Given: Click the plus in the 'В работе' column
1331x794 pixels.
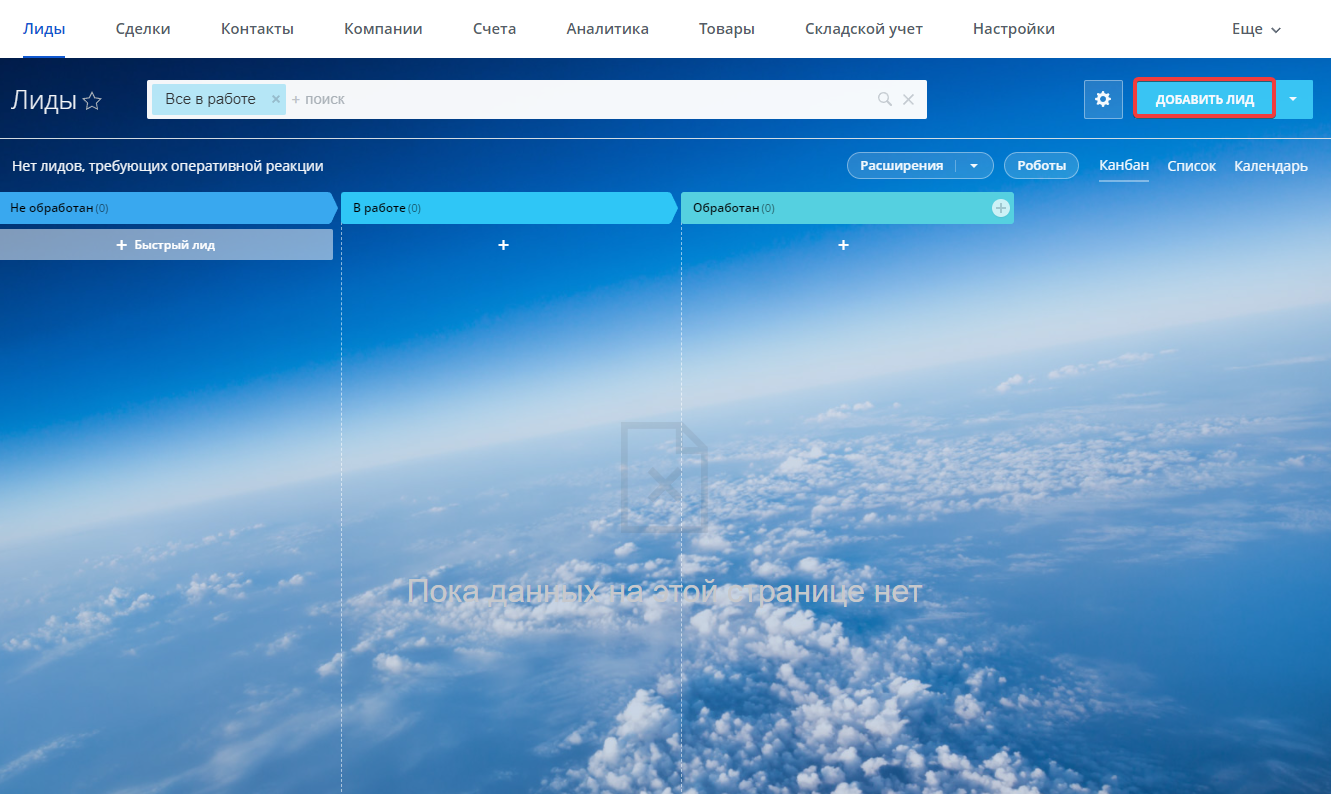Looking at the screenshot, I should 503,245.
